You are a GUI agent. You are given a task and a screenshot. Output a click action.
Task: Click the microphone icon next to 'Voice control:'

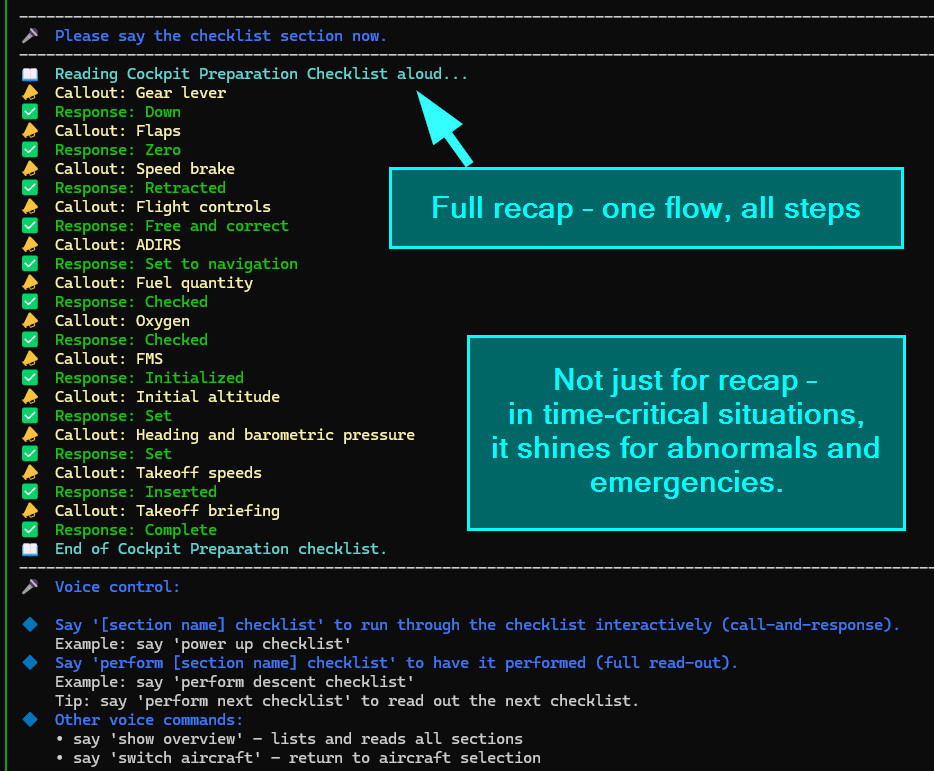pos(30,587)
